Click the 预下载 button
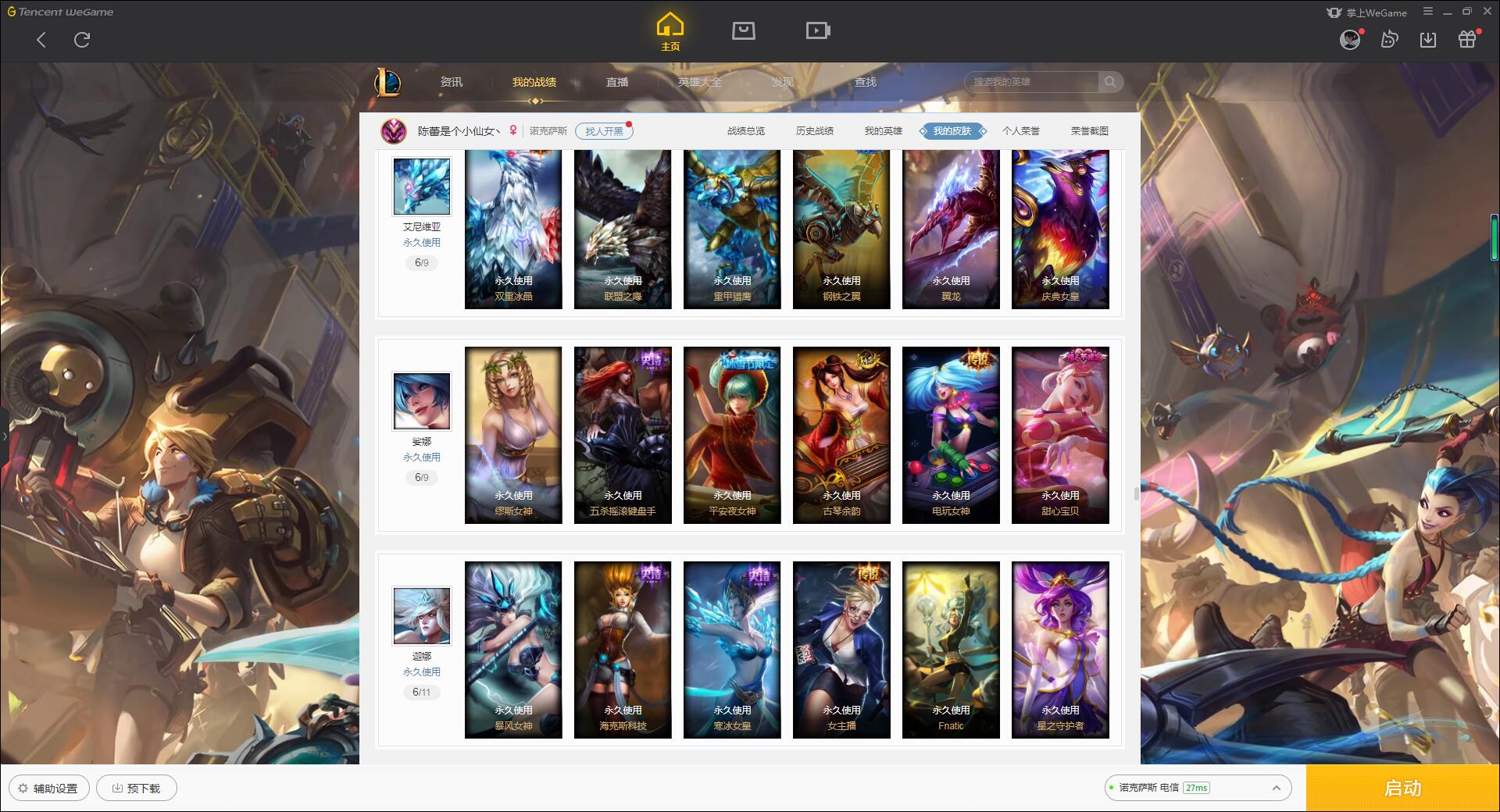This screenshot has width=1500, height=812. [137, 788]
